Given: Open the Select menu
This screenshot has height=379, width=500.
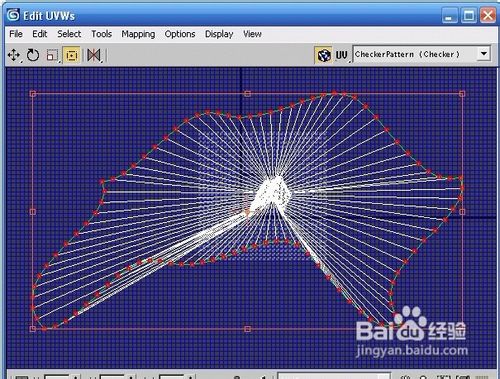Looking at the screenshot, I should [69, 34].
